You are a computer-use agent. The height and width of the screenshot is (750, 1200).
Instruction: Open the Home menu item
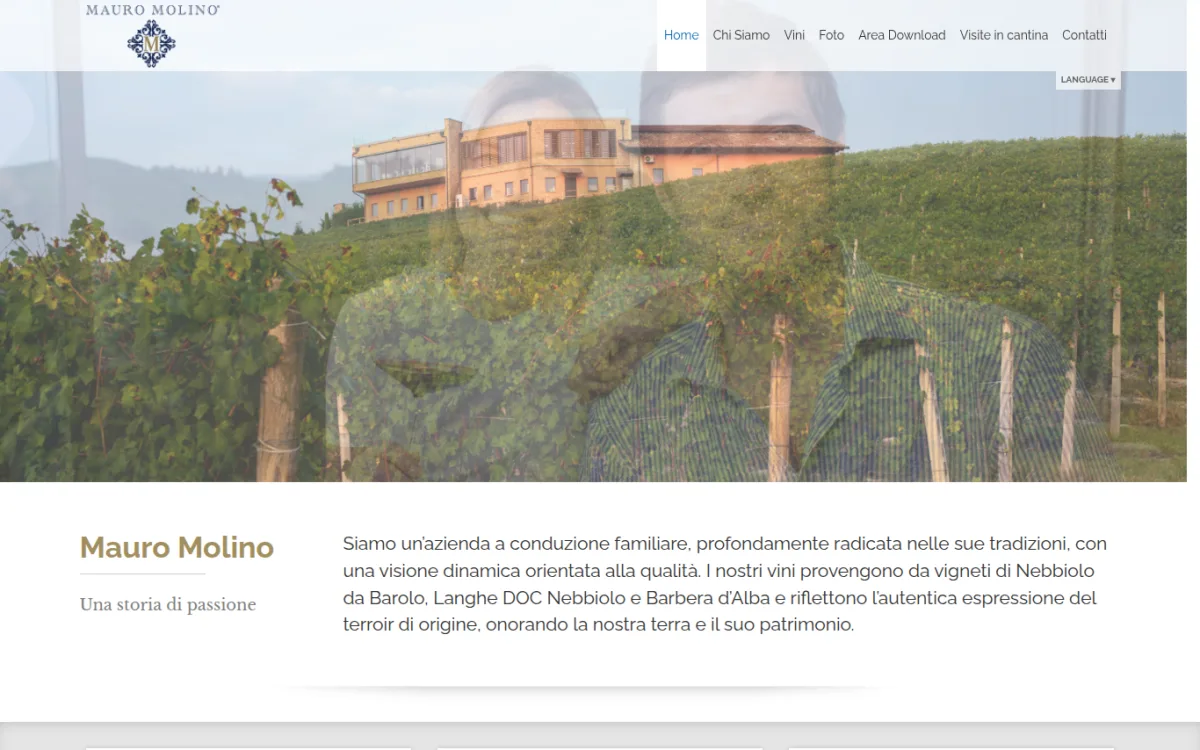coord(681,35)
